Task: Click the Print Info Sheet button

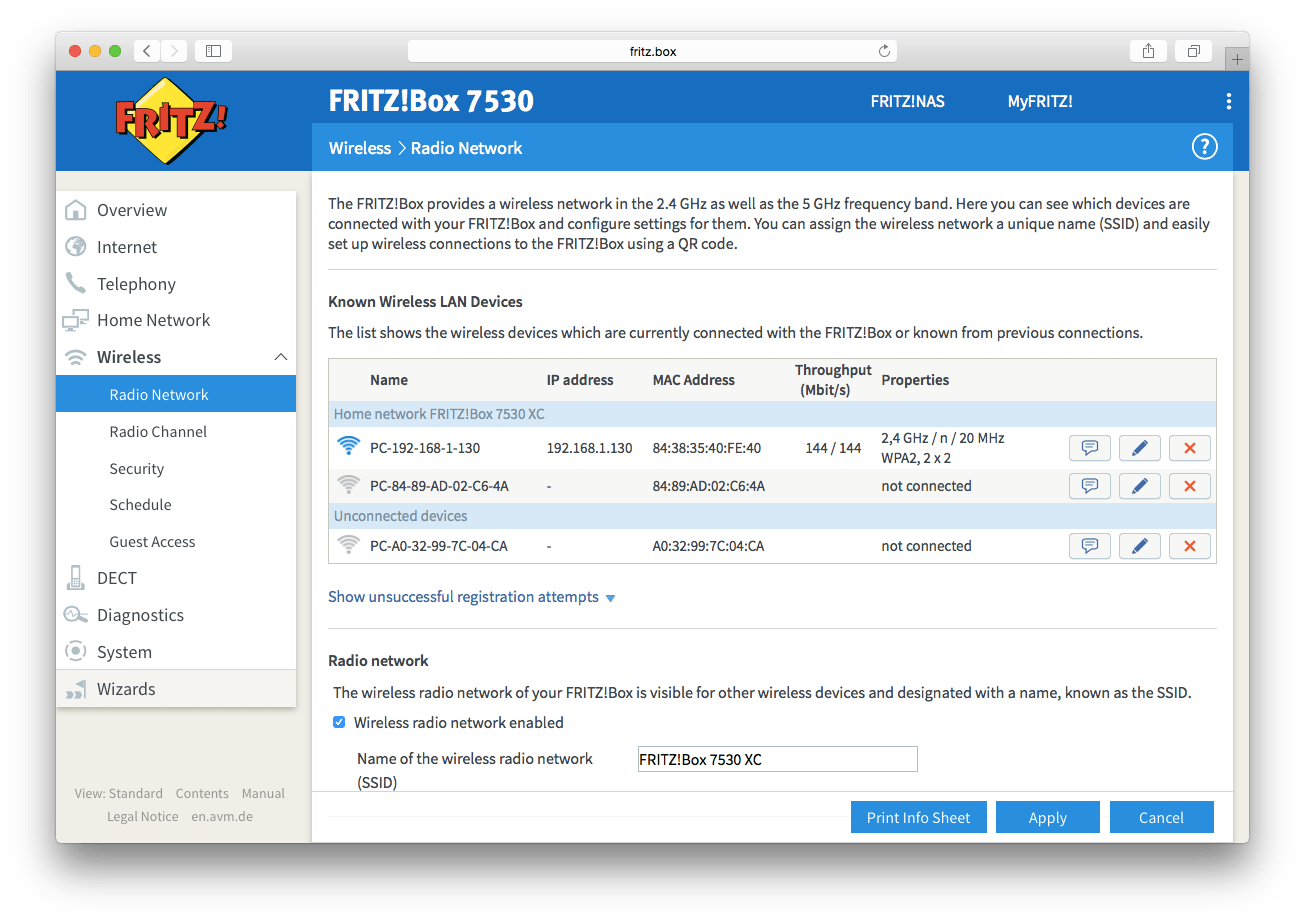Action: click(x=918, y=817)
